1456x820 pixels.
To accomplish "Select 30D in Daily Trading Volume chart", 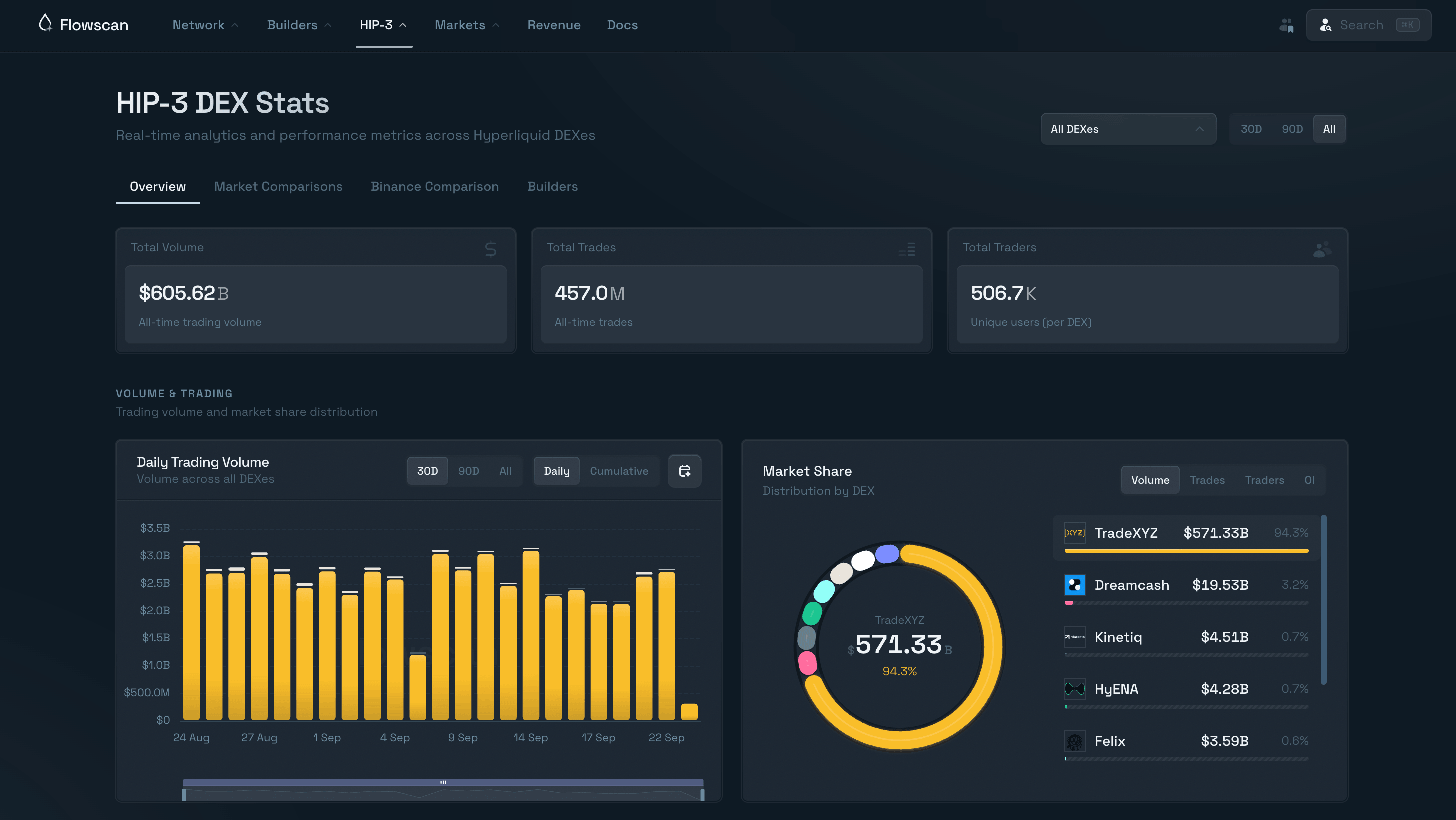I will (x=428, y=471).
